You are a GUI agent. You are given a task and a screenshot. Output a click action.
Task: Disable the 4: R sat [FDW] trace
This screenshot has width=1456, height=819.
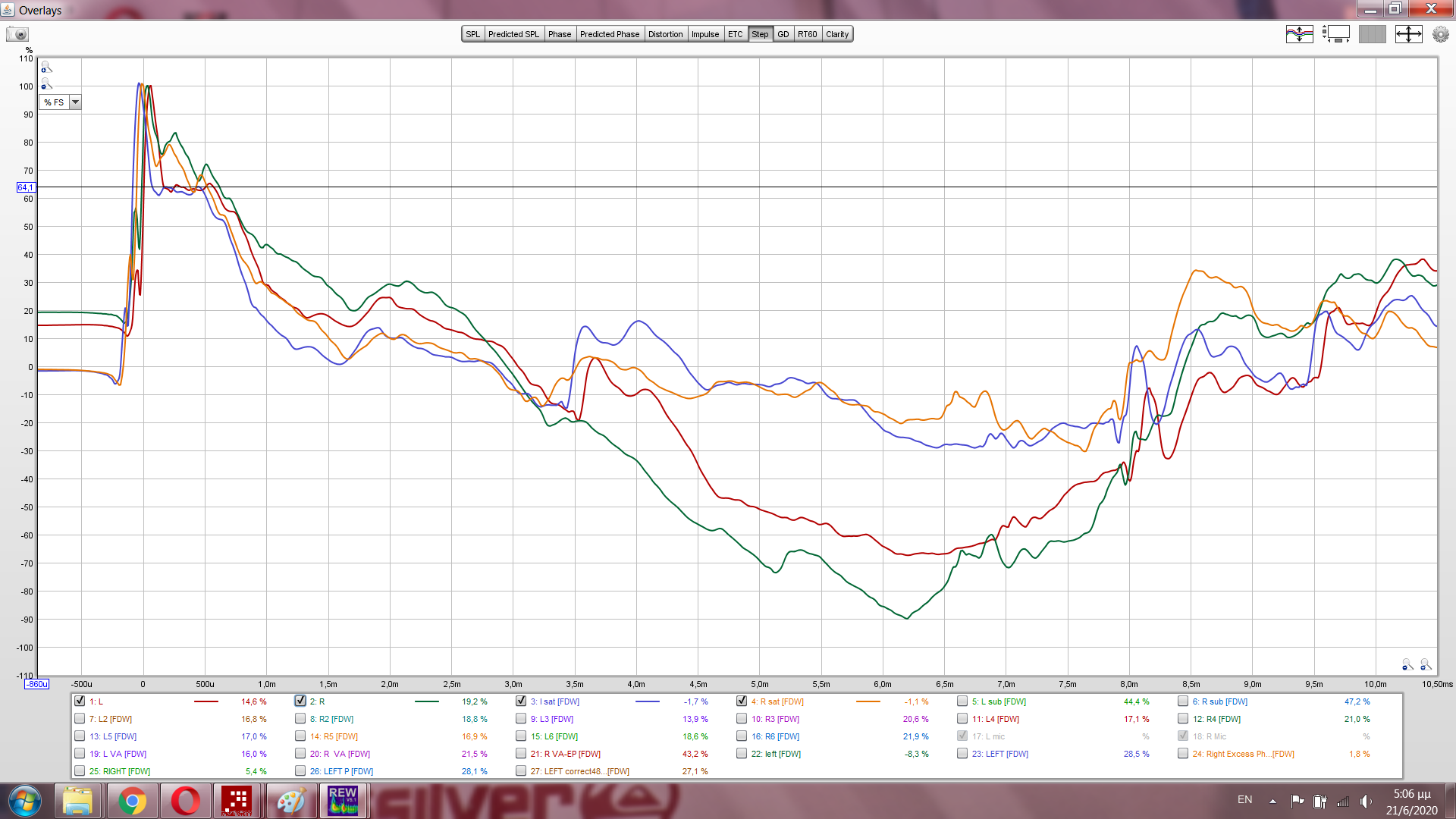(x=742, y=701)
